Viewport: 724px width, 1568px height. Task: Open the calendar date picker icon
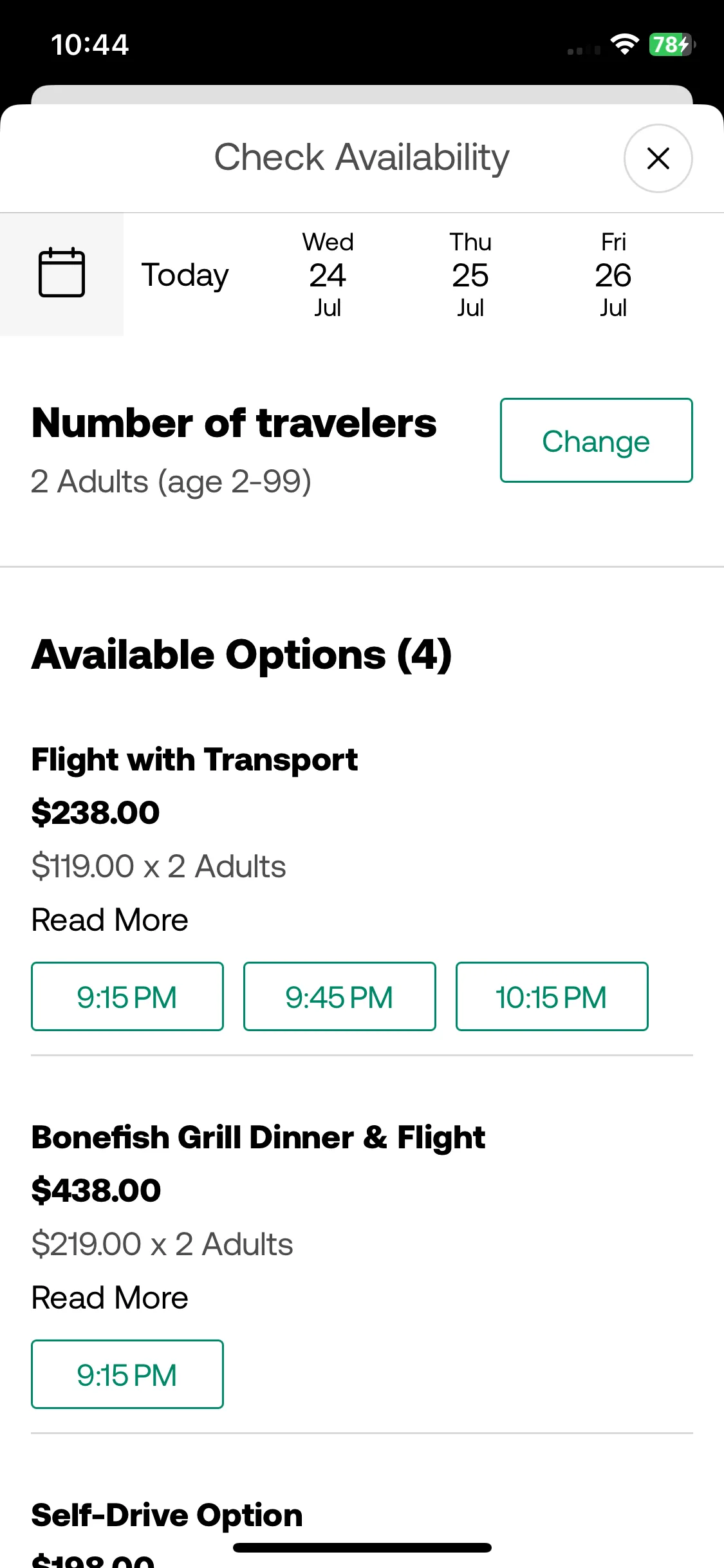click(x=62, y=274)
